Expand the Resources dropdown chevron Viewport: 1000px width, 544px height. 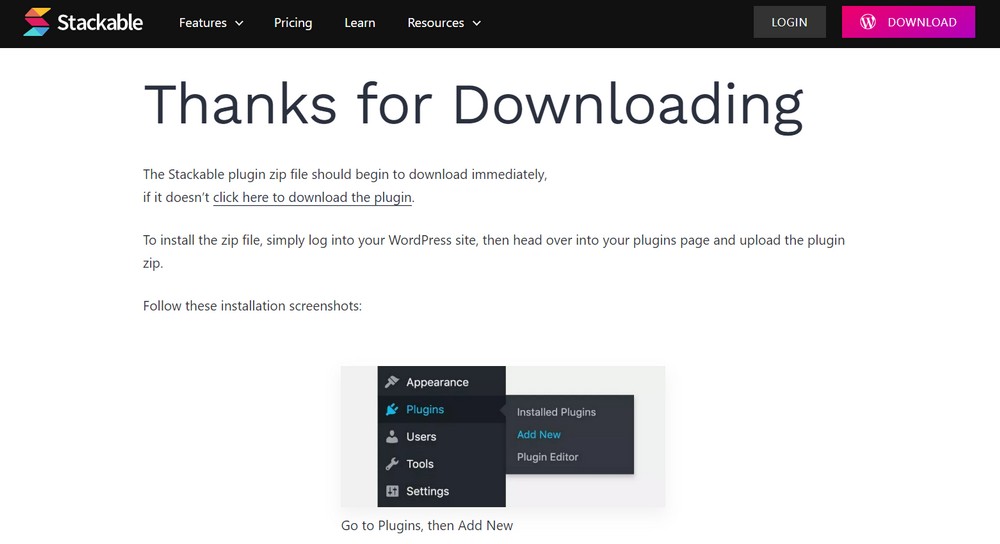coord(476,24)
